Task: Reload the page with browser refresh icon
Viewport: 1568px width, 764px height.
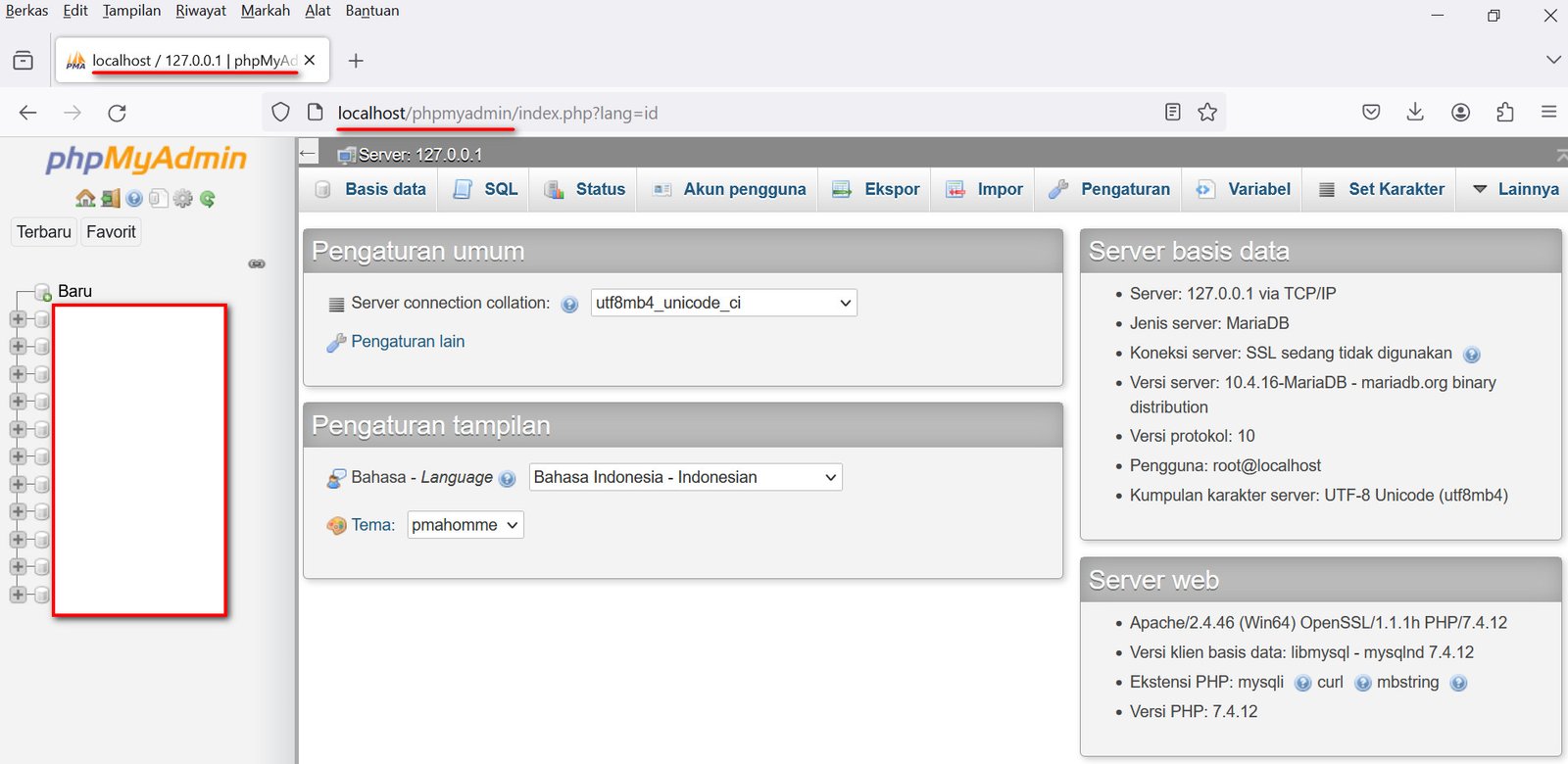Action: pyautogui.click(x=117, y=113)
